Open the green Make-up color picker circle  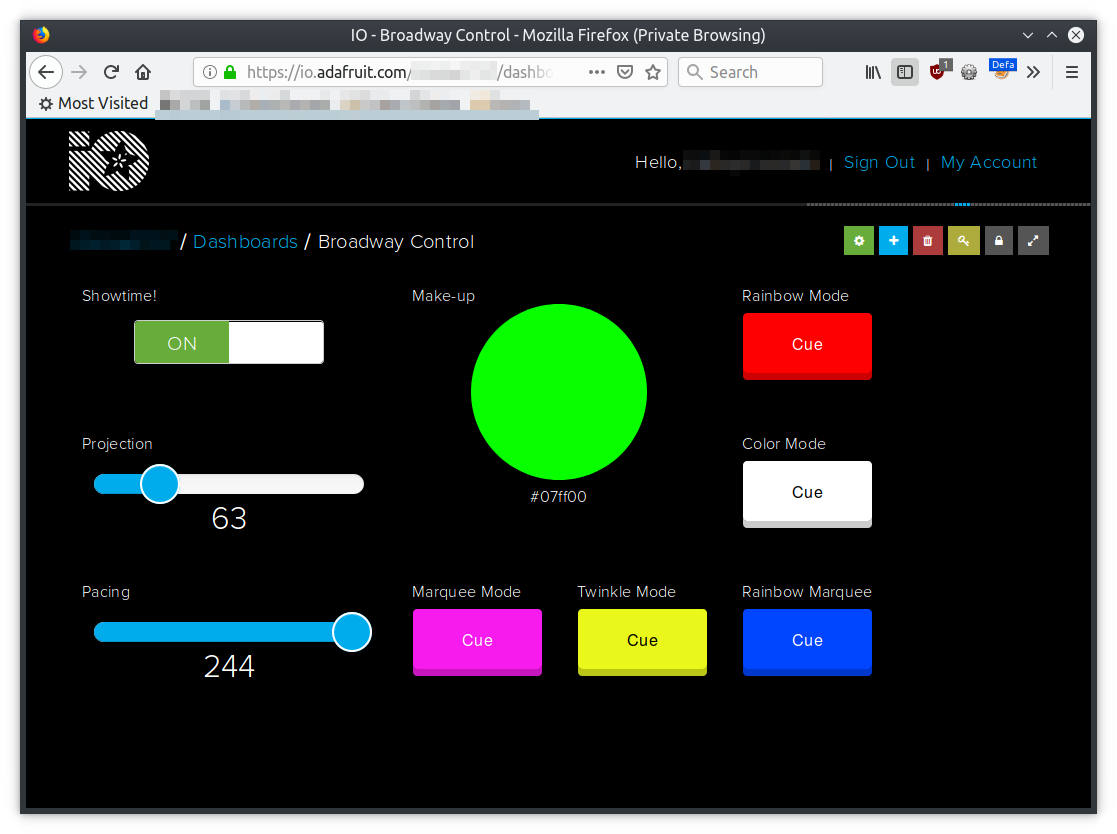tap(558, 392)
